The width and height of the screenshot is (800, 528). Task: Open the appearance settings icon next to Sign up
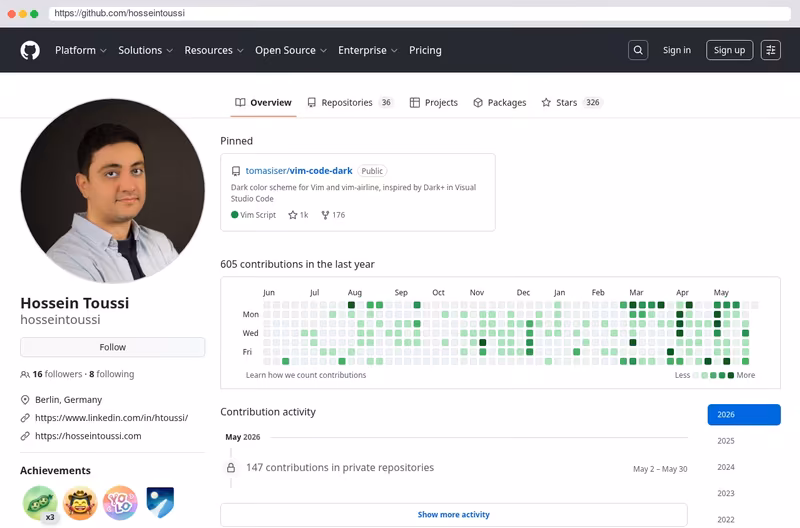[770, 50]
